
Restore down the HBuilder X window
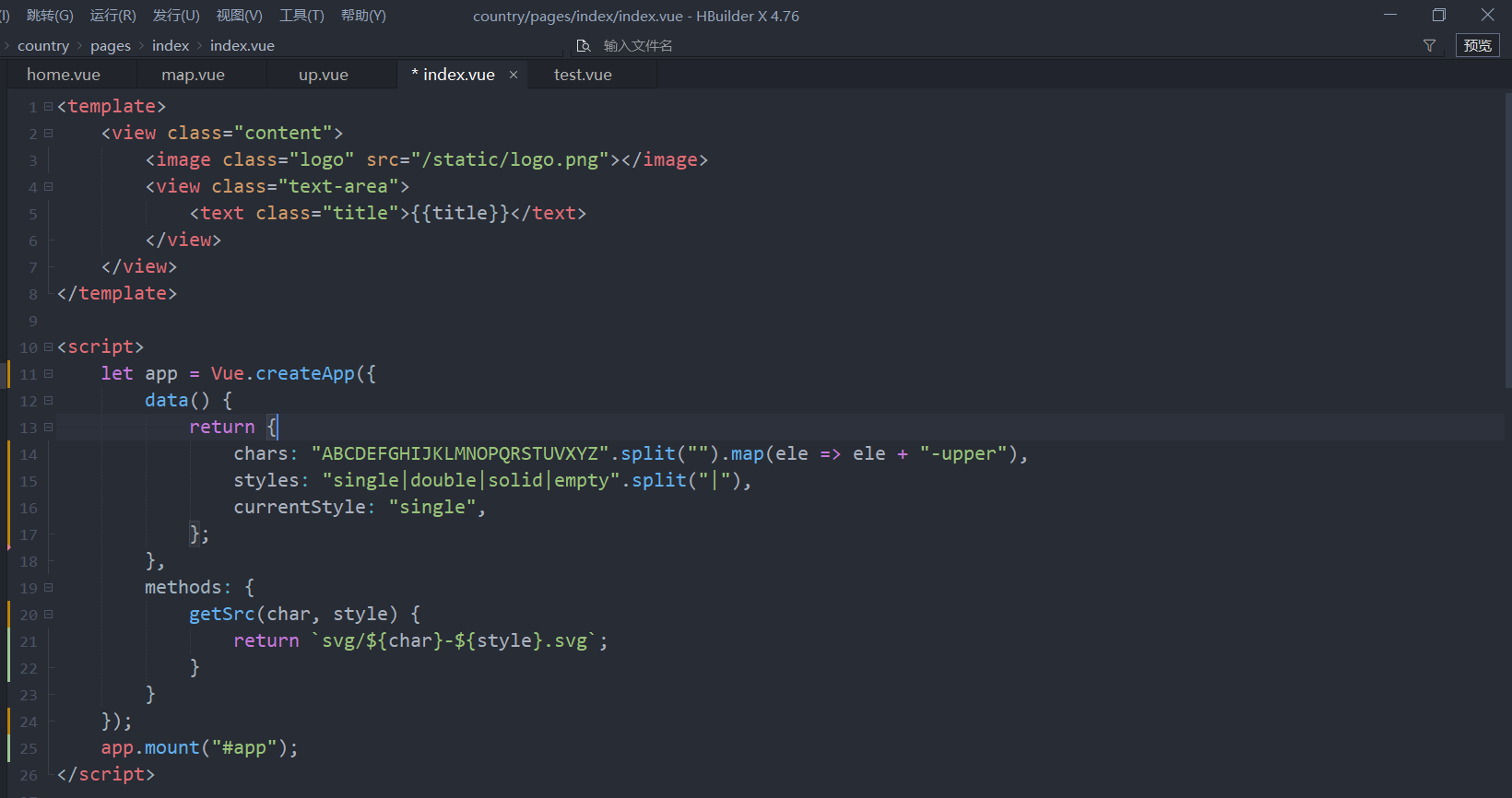1438,15
